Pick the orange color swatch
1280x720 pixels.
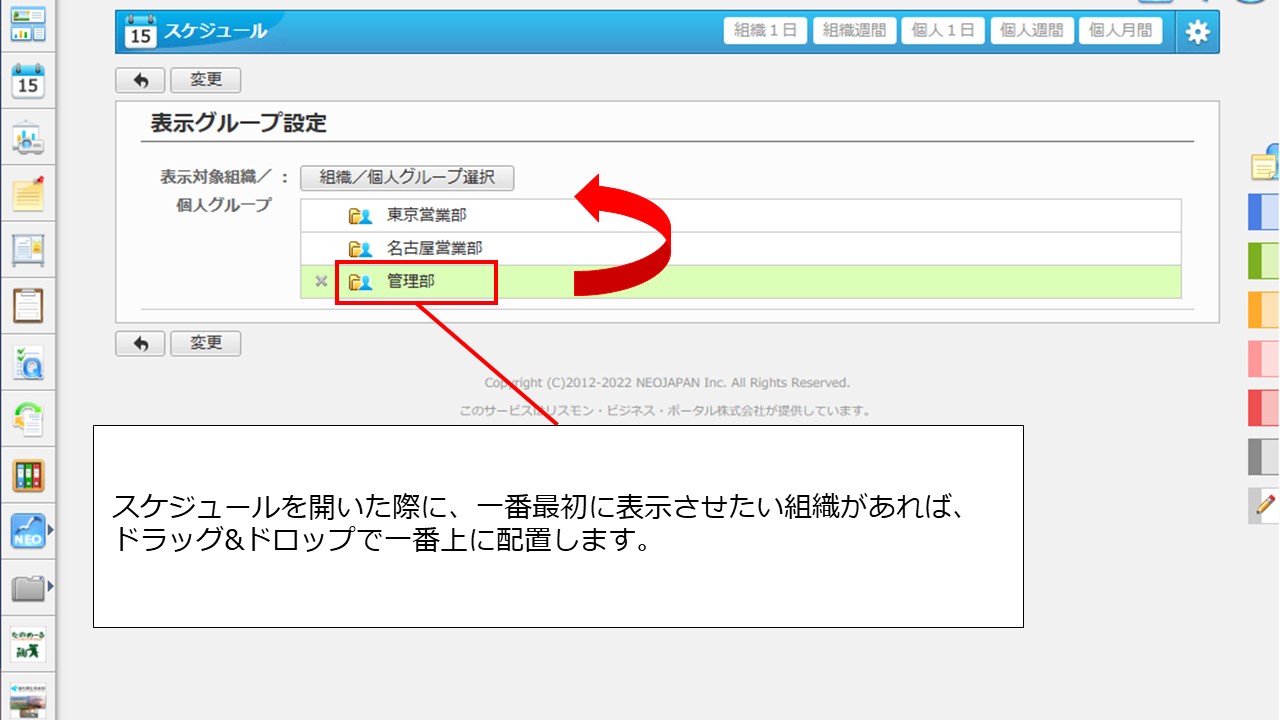[1264, 309]
